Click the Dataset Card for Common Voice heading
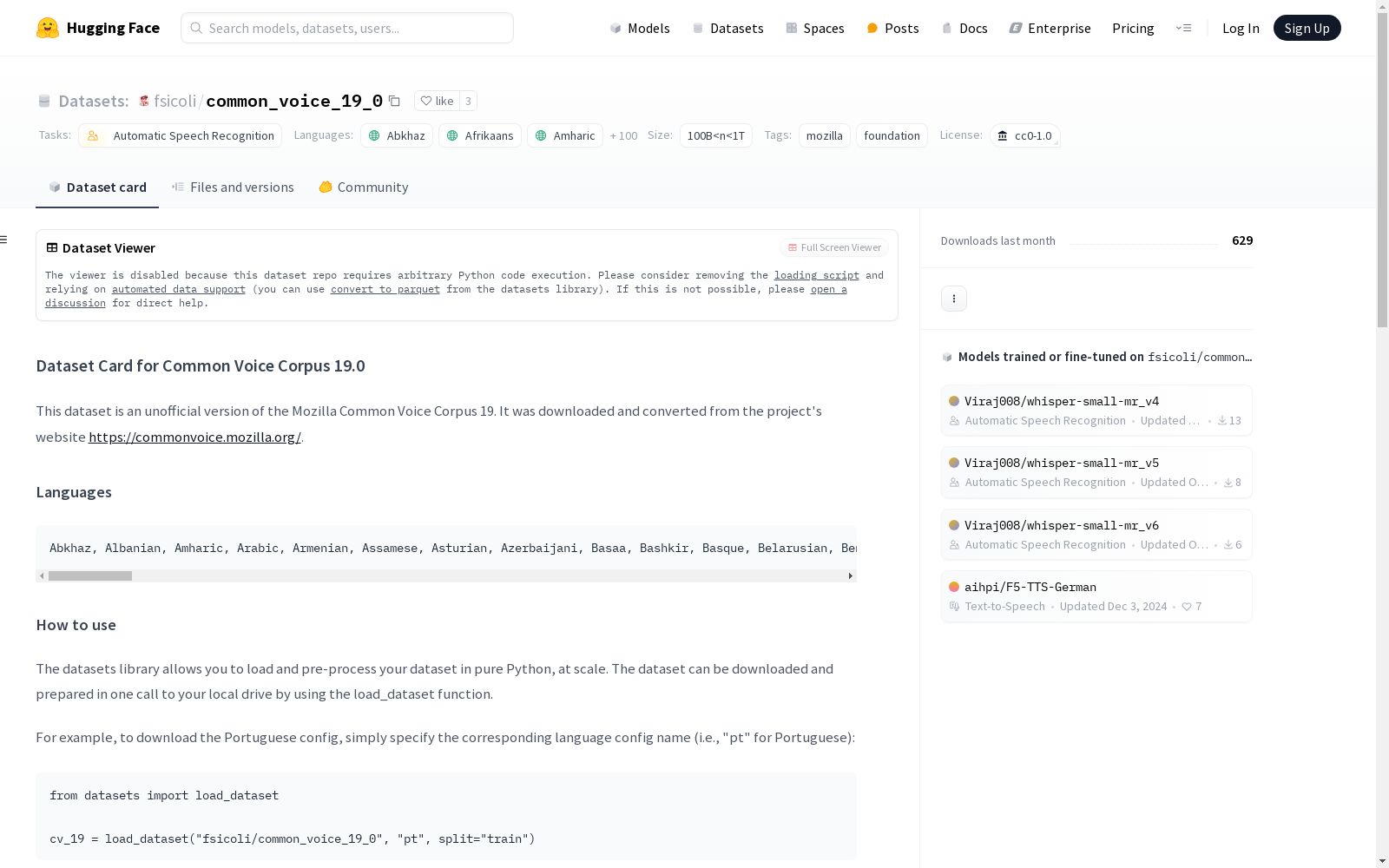 coord(201,365)
